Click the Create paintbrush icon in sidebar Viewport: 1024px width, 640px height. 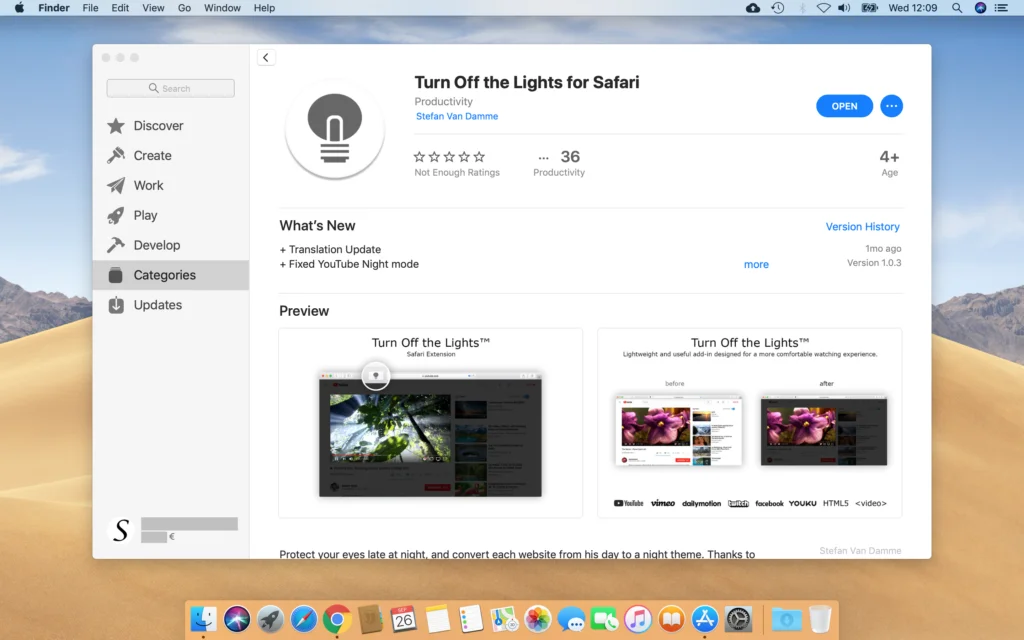116,155
